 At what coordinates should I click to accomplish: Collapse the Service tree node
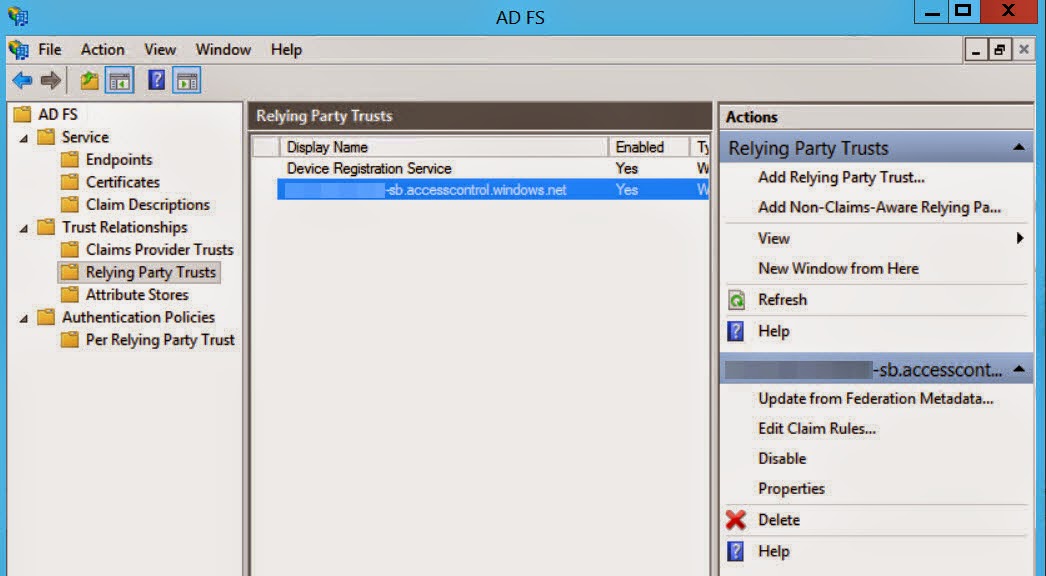pos(24,138)
